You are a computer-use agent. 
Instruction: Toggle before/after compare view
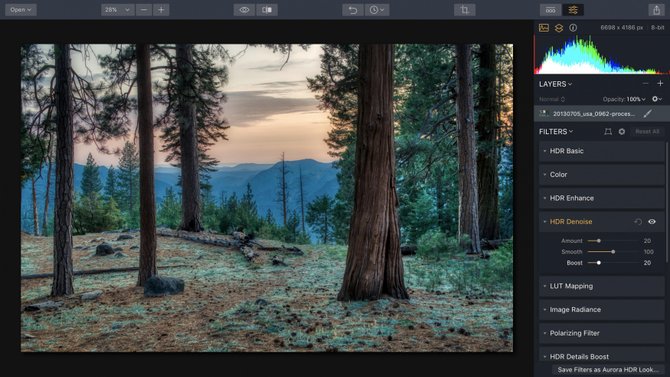point(267,9)
